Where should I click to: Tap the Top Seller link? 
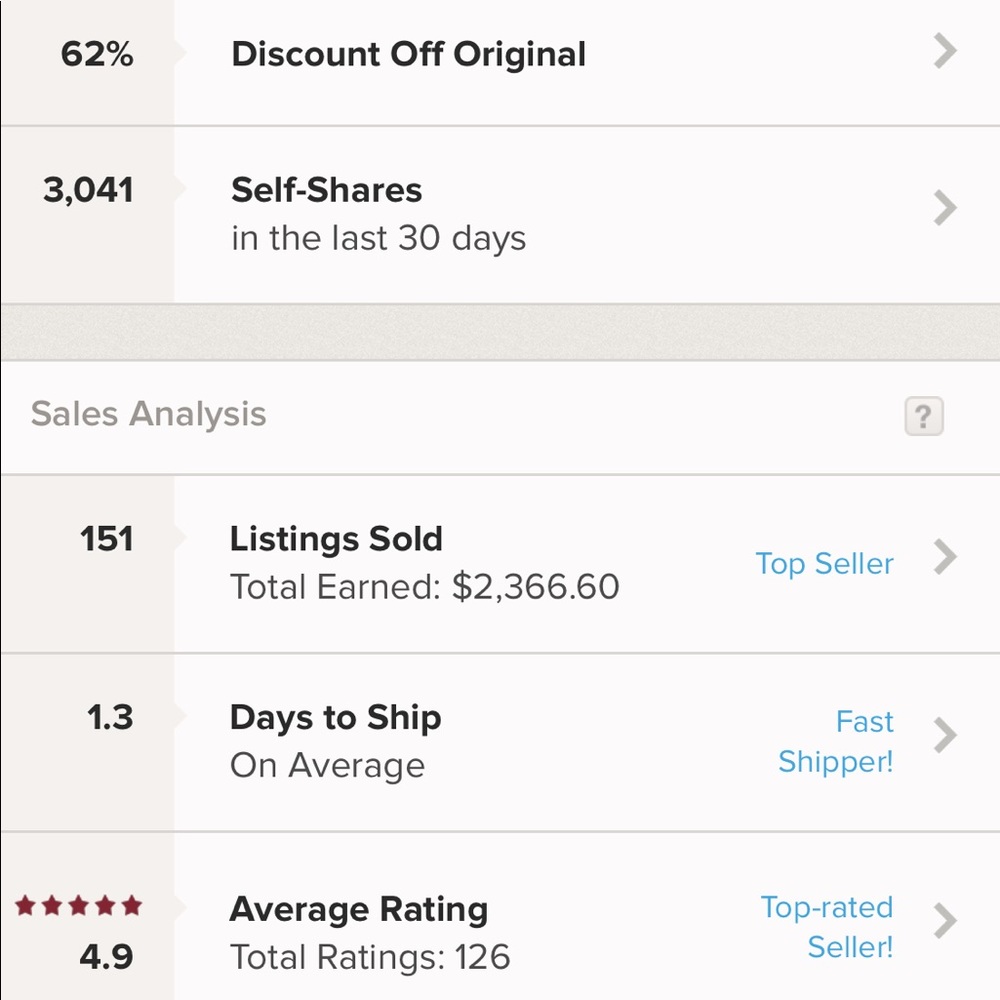pyautogui.click(x=824, y=564)
